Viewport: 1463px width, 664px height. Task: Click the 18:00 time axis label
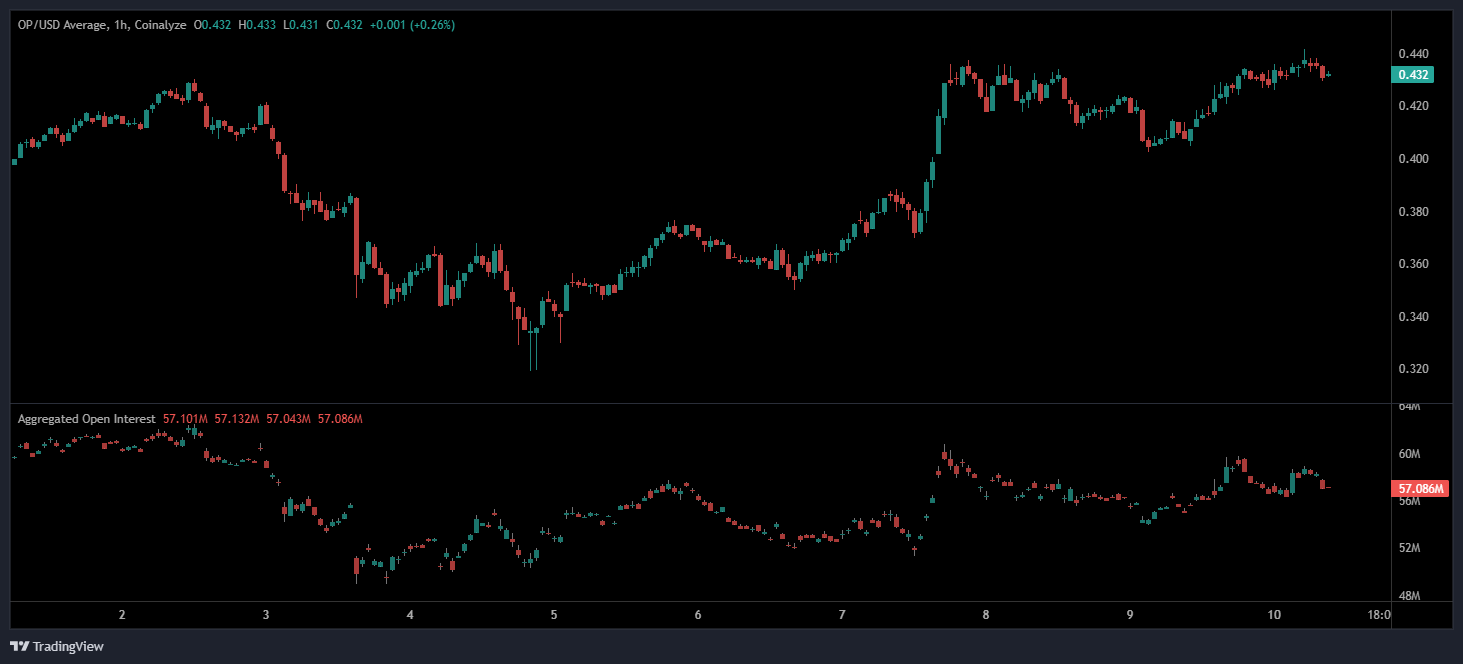click(x=1377, y=615)
